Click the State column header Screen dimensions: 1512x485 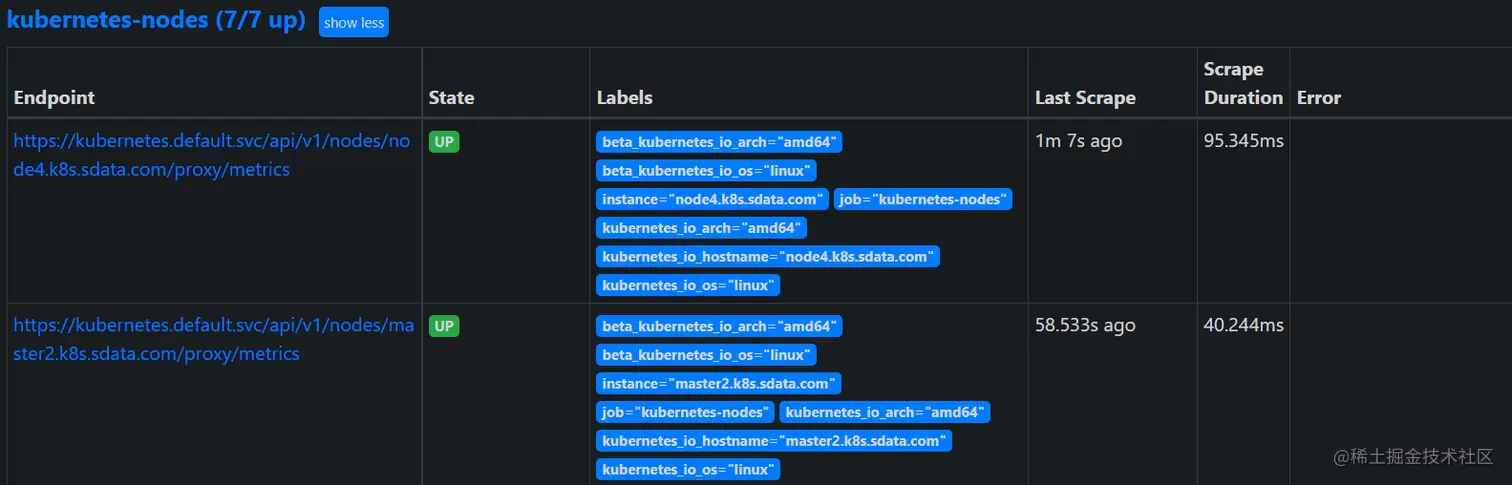pos(451,98)
